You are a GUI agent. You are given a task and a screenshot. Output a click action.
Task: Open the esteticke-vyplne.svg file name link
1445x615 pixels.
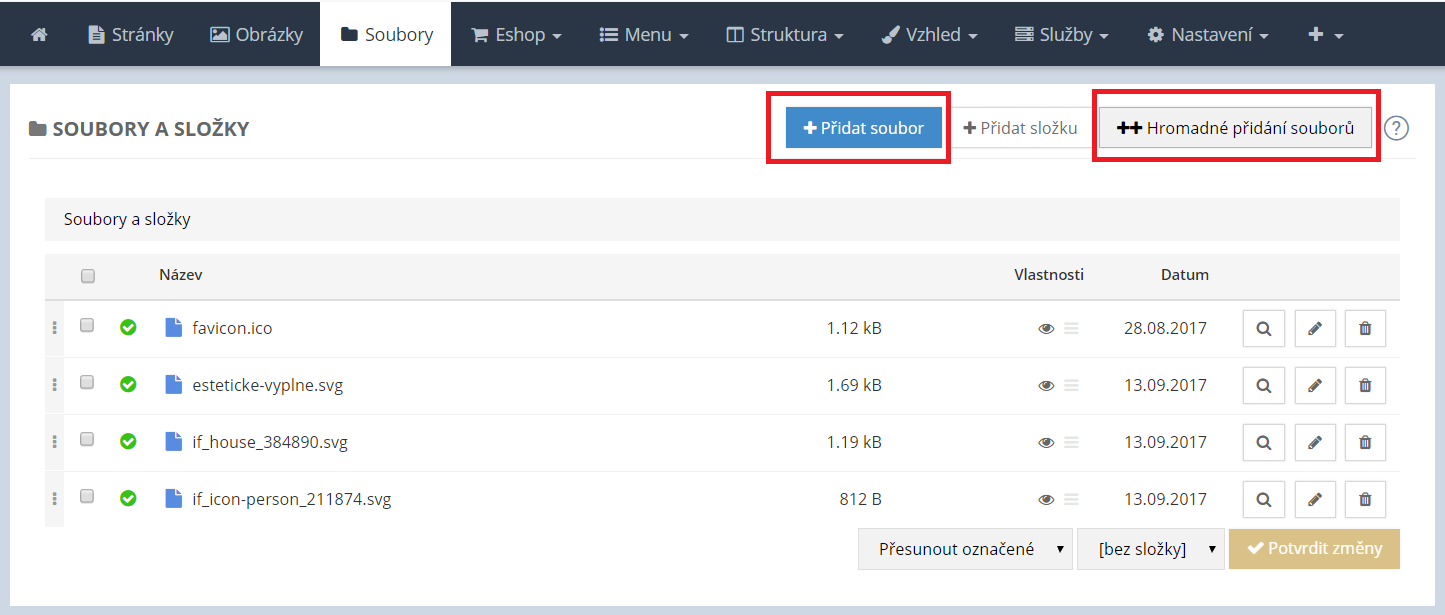tap(267, 385)
